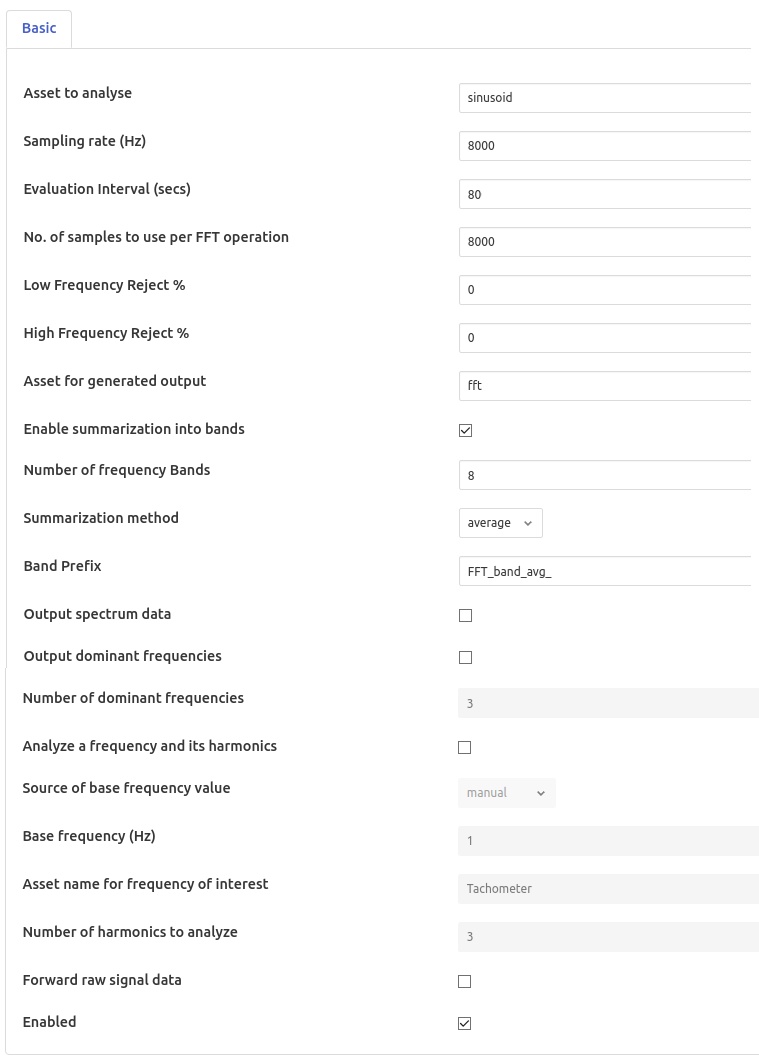Click the Number of harmonics to analyze field

pos(608,937)
